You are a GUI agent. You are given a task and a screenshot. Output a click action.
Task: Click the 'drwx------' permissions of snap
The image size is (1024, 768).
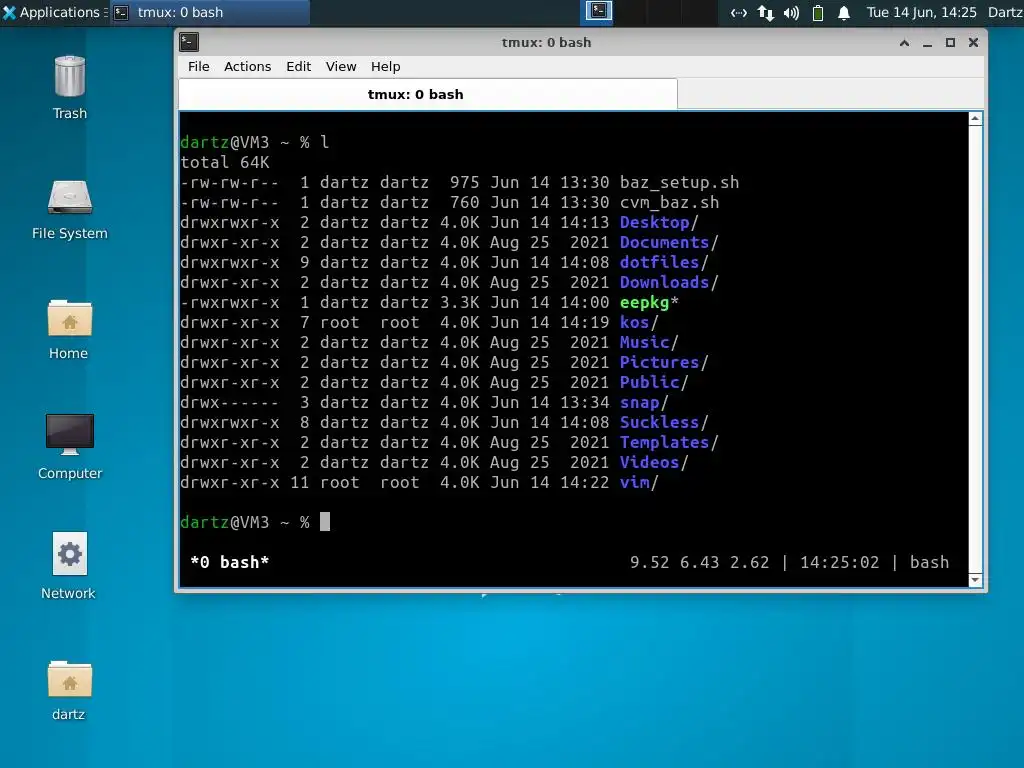[229, 402]
